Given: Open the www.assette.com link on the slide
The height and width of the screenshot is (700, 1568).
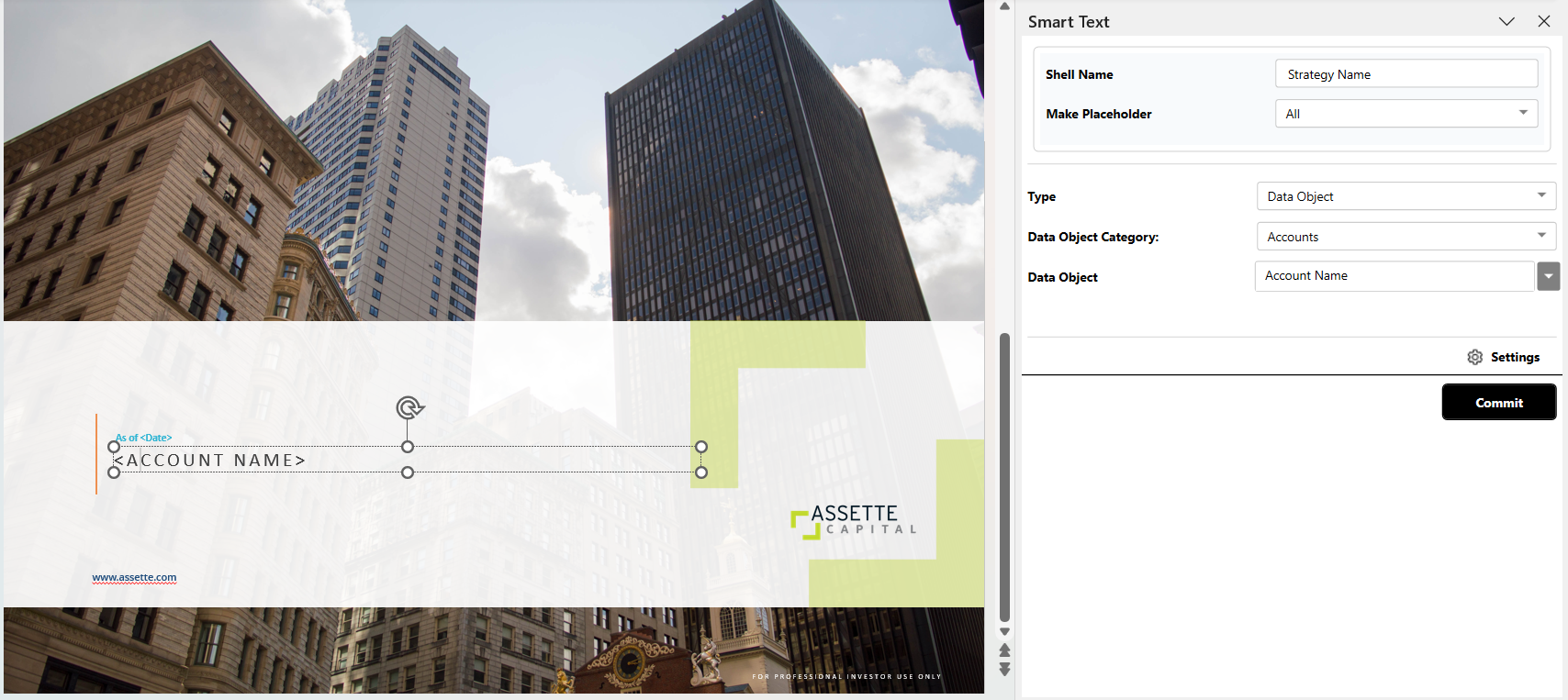Looking at the screenshot, I should [x=134, y=577].
